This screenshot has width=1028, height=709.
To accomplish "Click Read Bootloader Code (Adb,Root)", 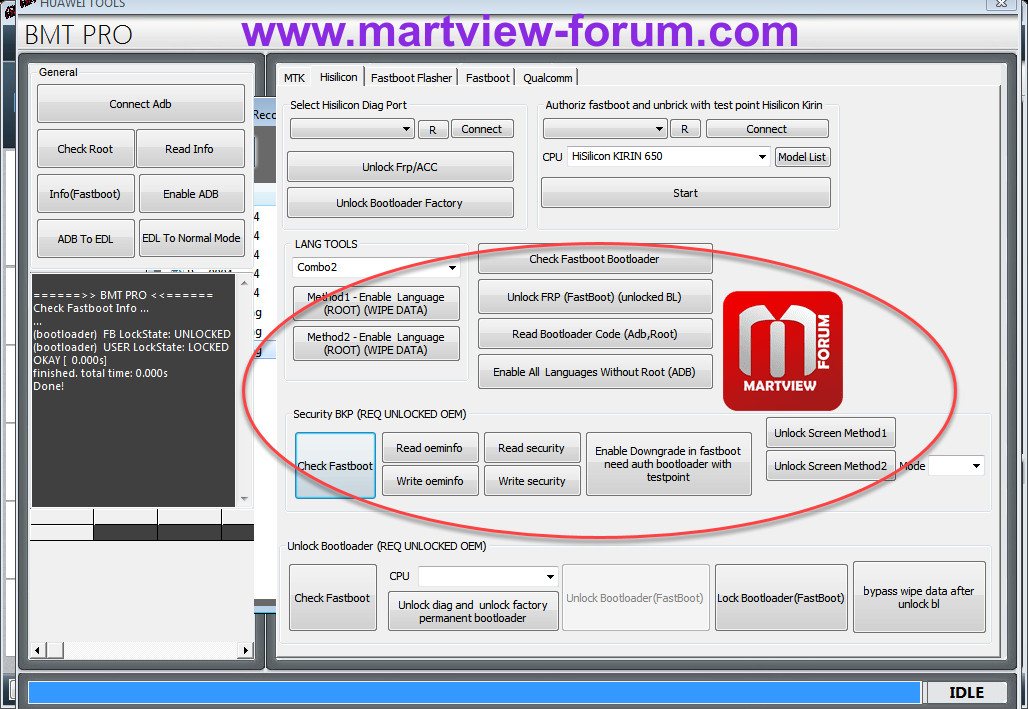I will 595,334.
